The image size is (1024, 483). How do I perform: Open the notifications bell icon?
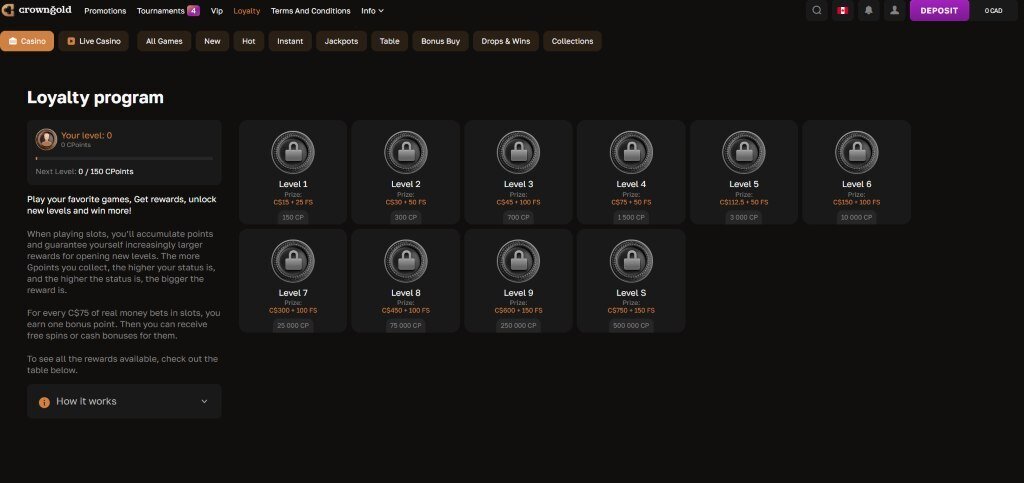point(869,11)
